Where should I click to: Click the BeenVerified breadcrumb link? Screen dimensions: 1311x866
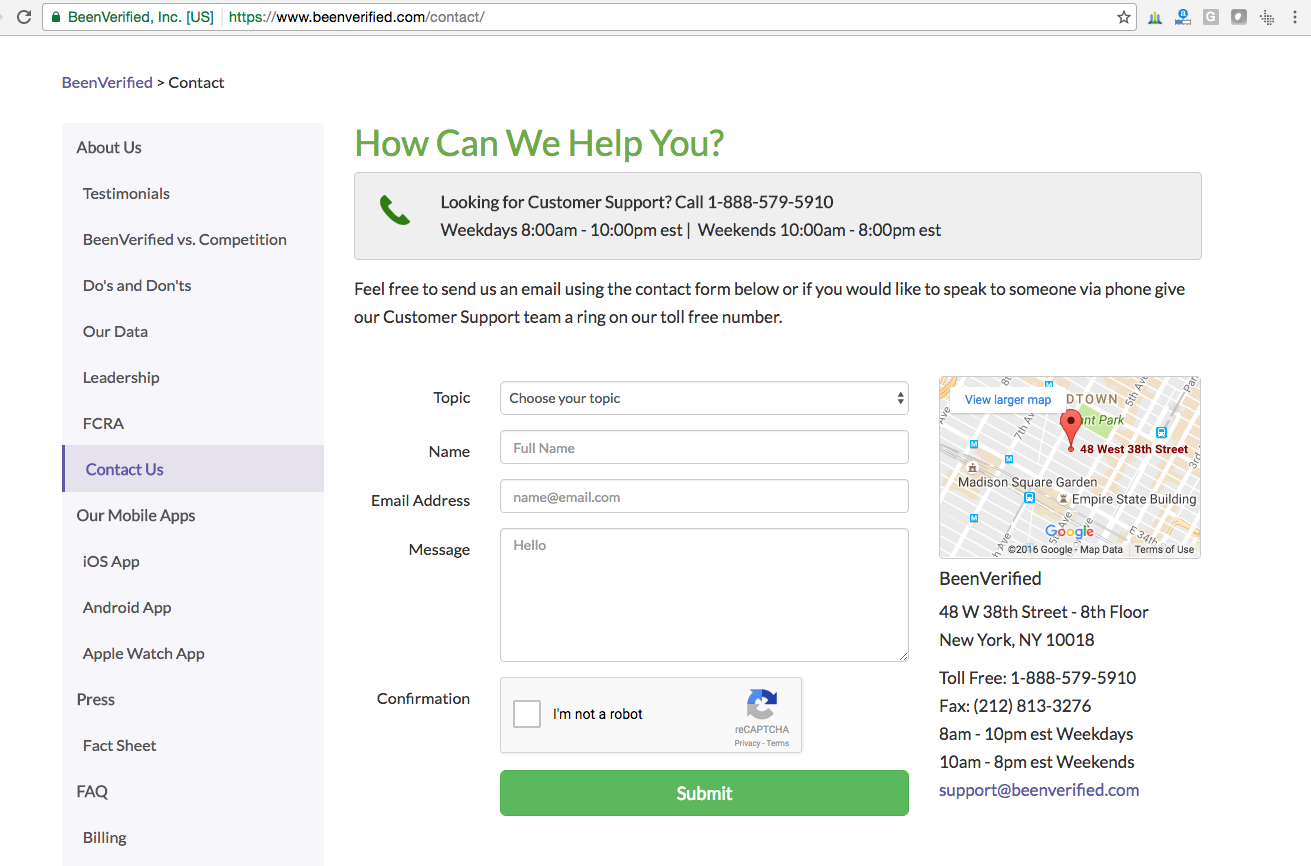(x=107, y=82)
